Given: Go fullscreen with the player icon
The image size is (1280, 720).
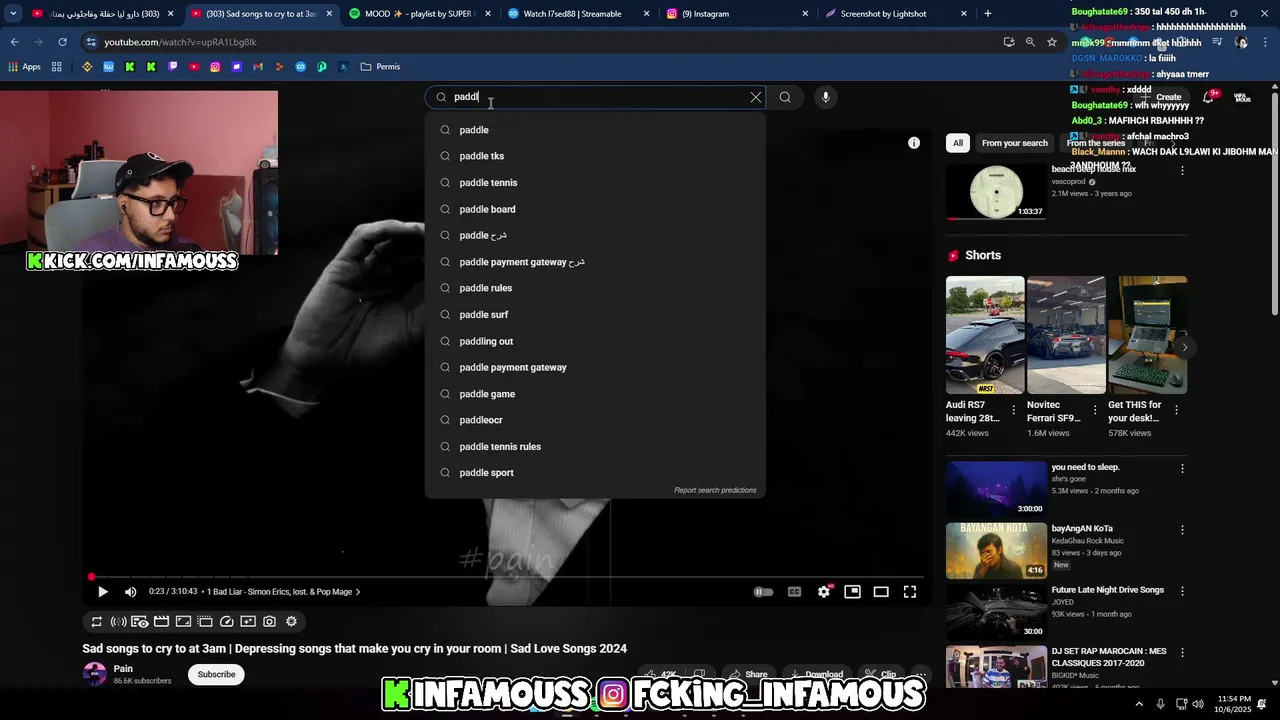Looking at the screenshot, I should [910, 592].
